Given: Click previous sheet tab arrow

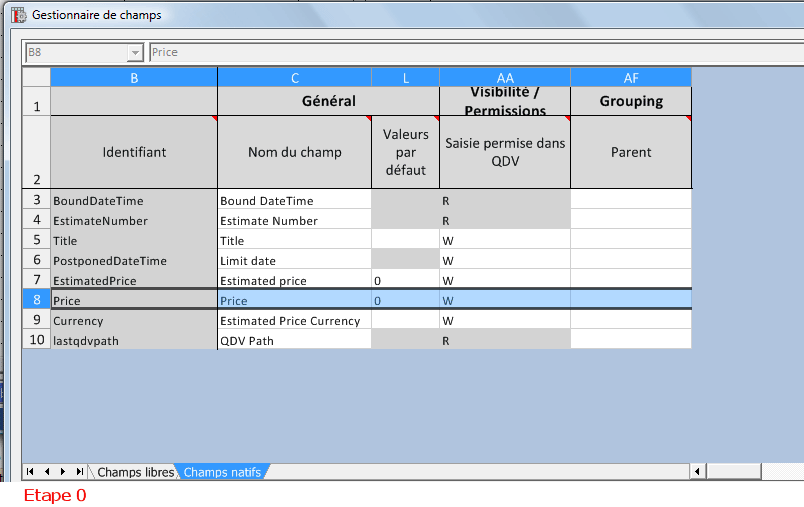Looking at the screenshot, I should point(47,472).
